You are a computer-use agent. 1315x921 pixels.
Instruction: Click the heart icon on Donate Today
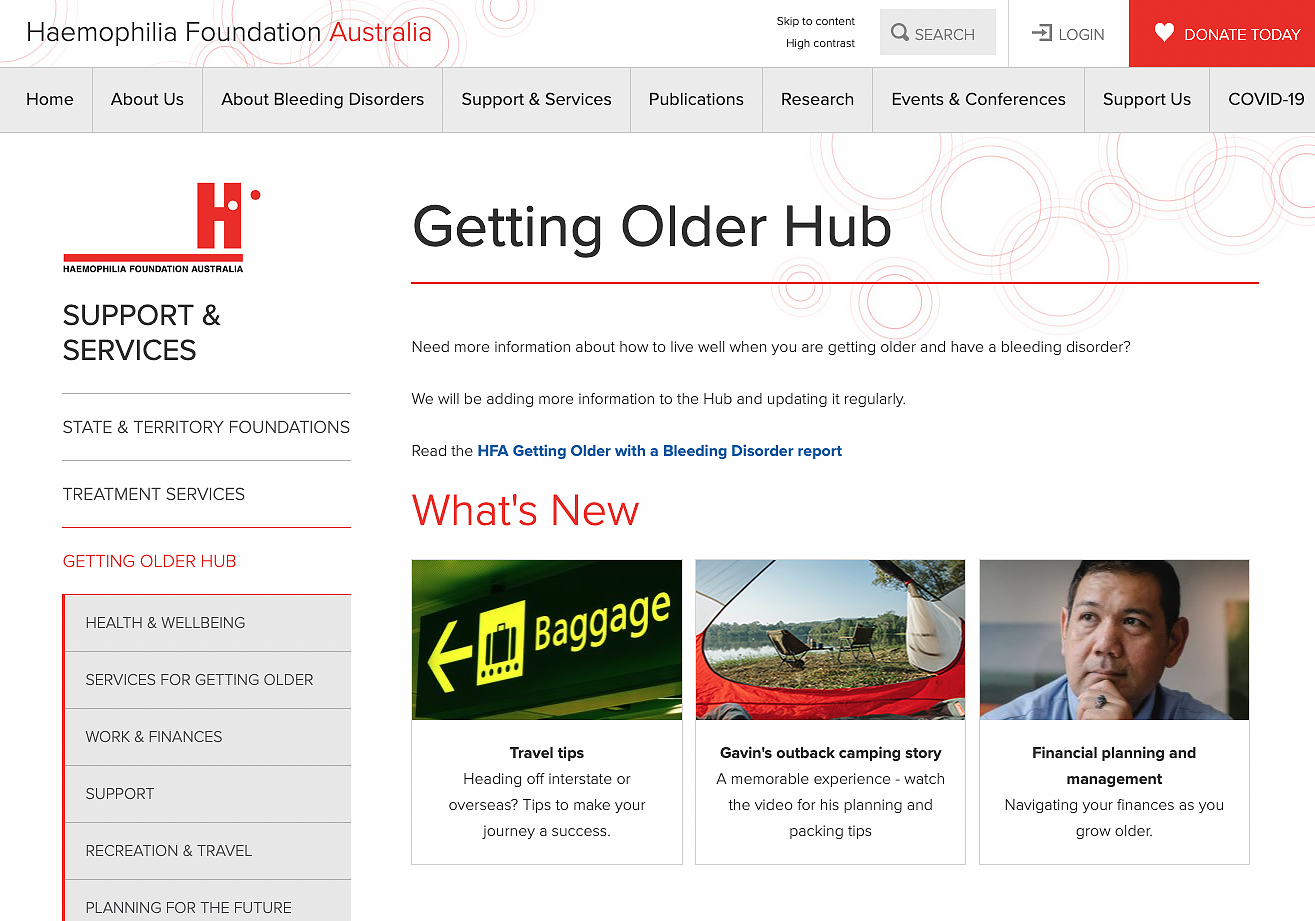pos(1164,33)
